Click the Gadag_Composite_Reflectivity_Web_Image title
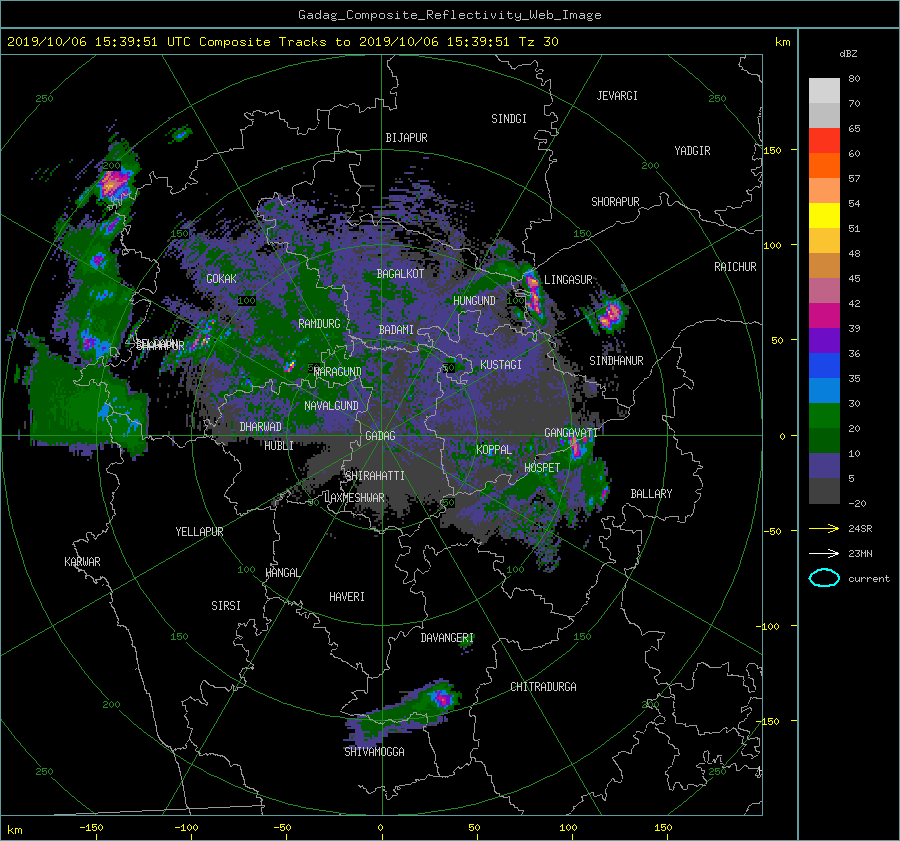The image size is (900, 841). point(449,15)
